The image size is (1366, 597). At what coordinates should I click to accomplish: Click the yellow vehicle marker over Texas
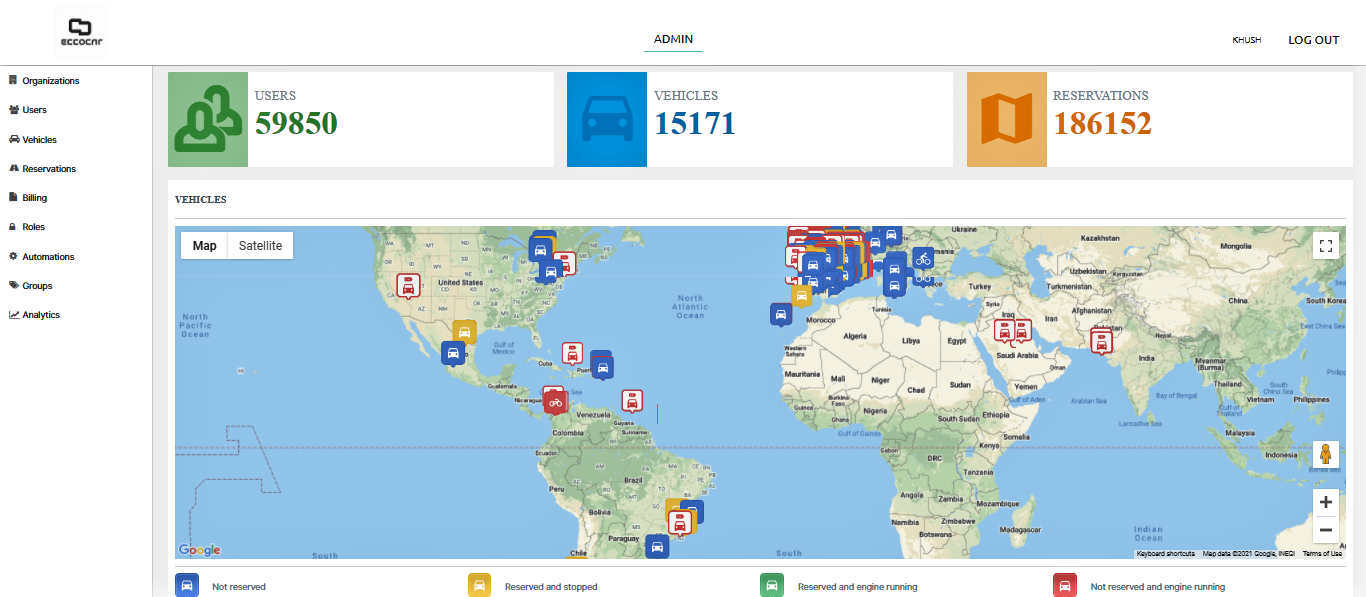464,331
